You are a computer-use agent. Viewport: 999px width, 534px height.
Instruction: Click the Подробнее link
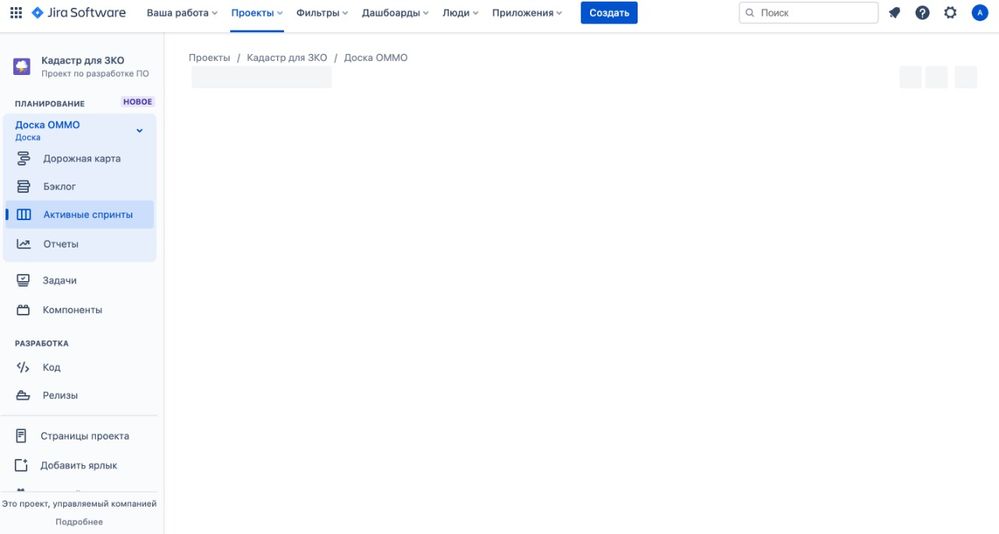point(79,521)
